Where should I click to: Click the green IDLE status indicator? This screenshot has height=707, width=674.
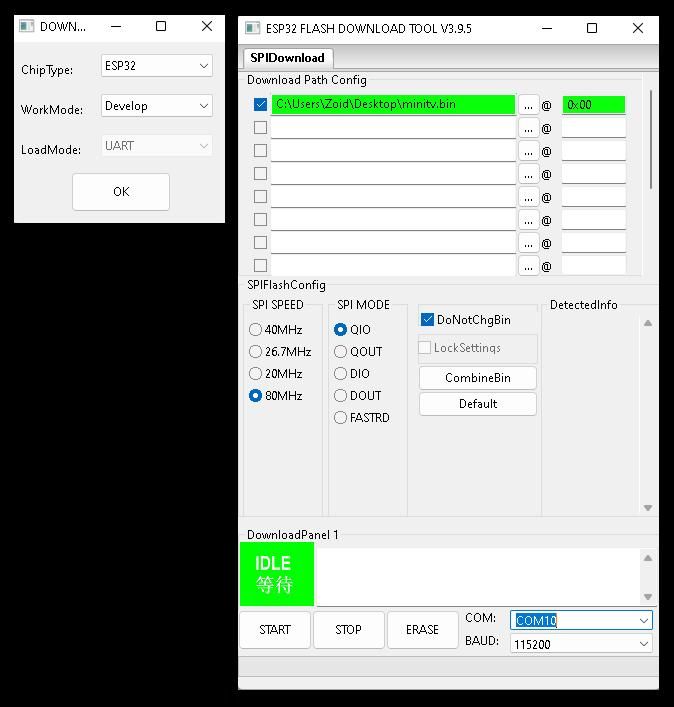[x=277, y=574]
